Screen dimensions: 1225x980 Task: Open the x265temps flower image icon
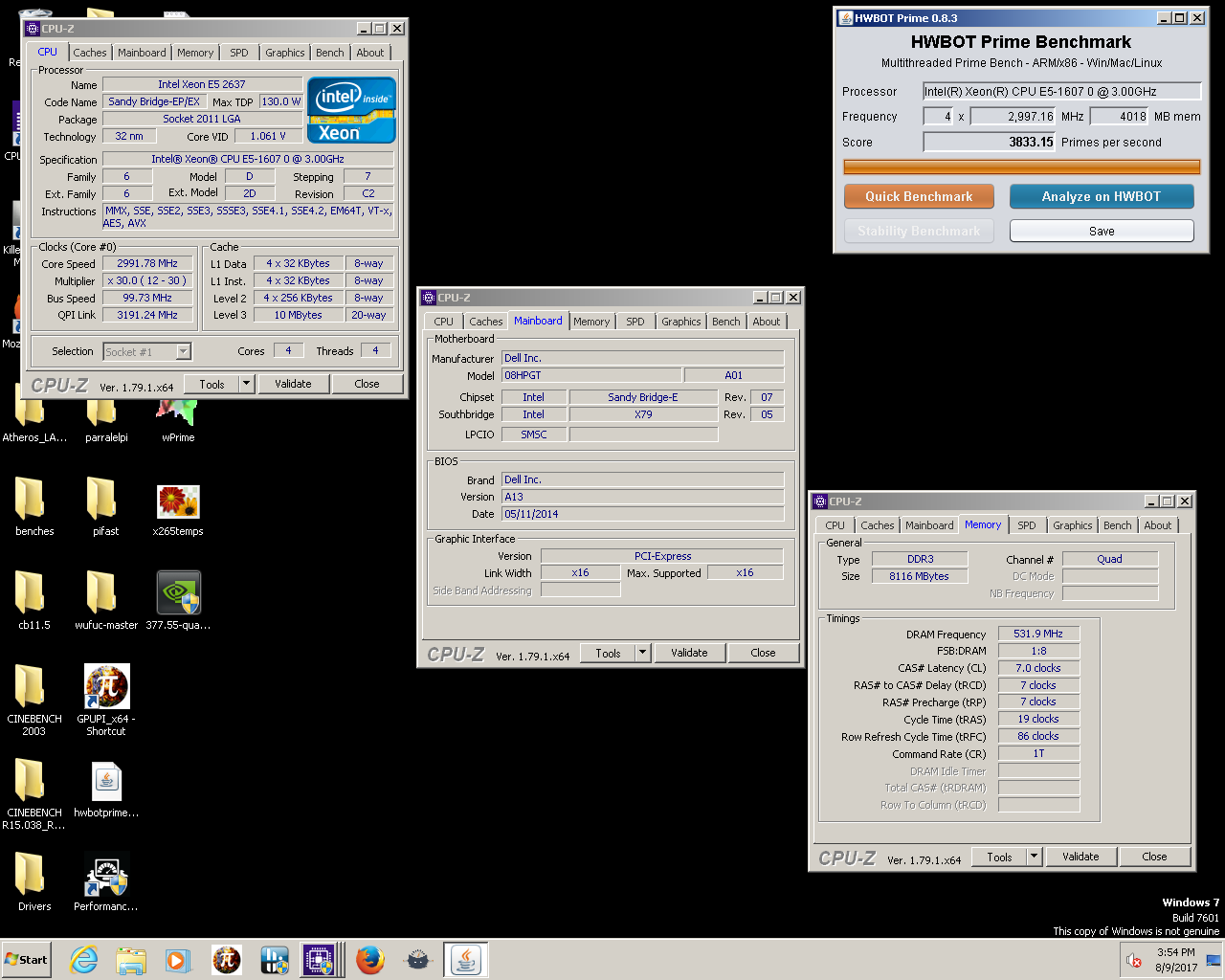[x=178, y=507]
